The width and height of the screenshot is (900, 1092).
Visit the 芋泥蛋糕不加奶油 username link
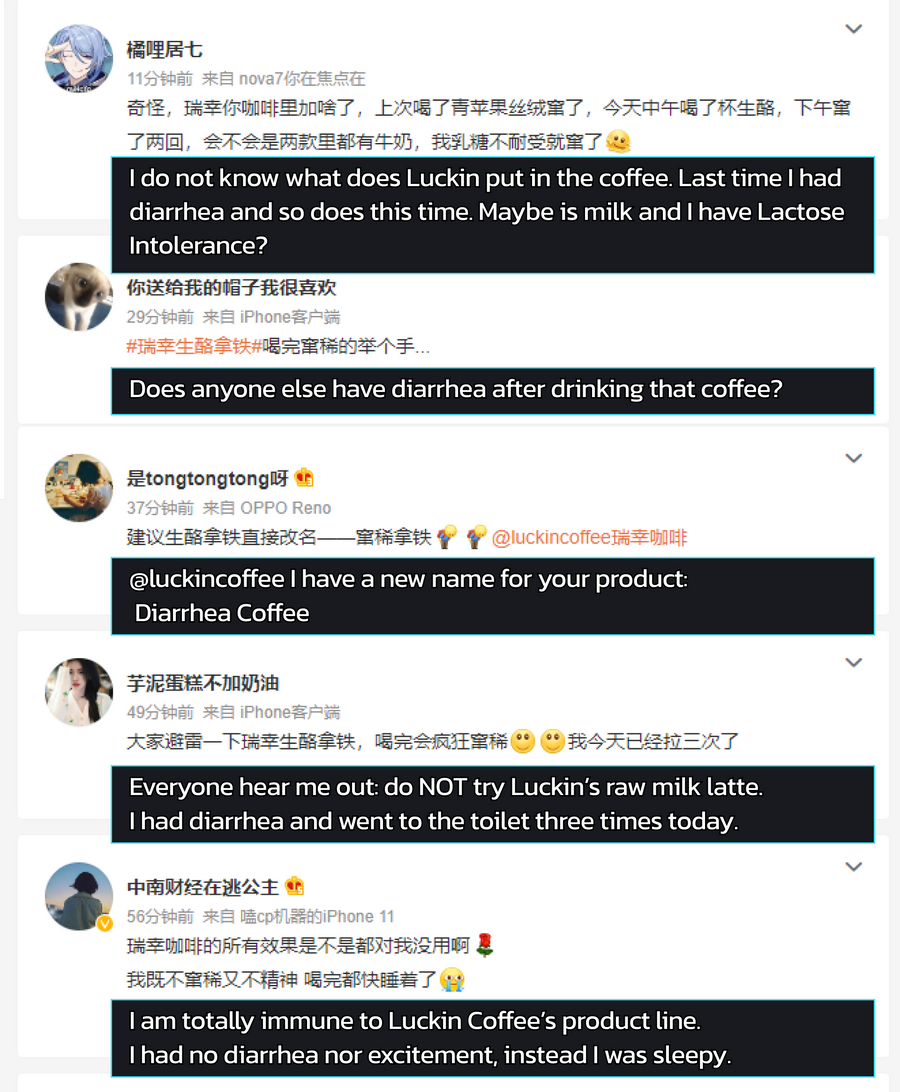(203, 683)
